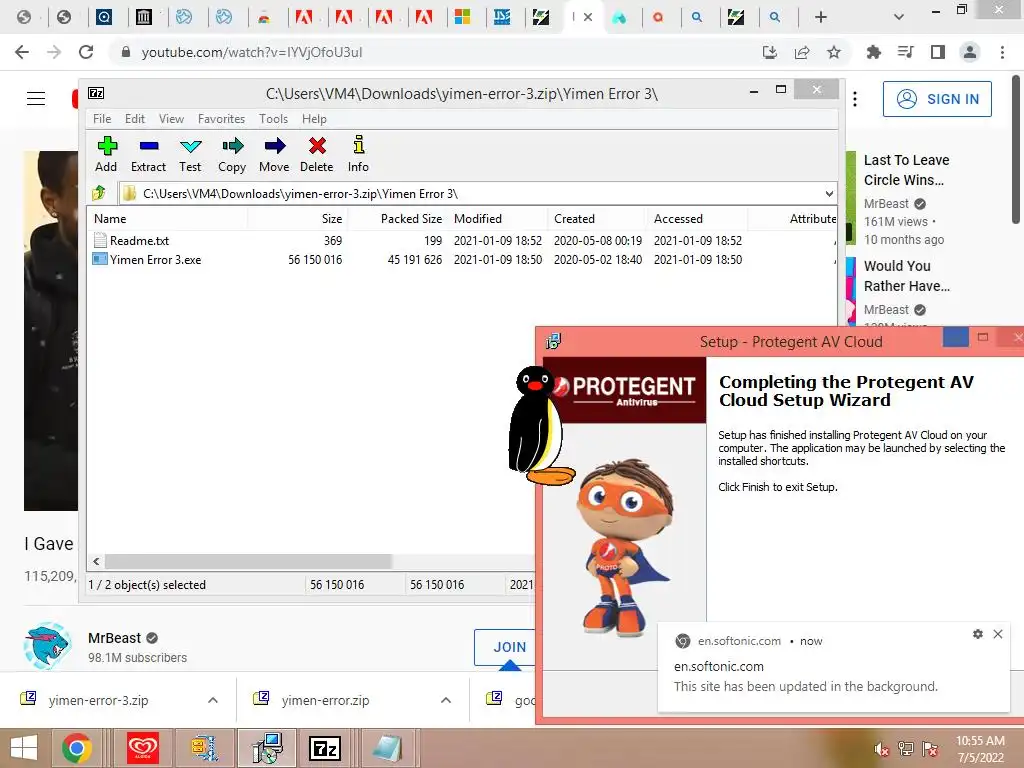Toggle Chrome side panel icon
1024x768 pixels.
[x=938, y=52]
